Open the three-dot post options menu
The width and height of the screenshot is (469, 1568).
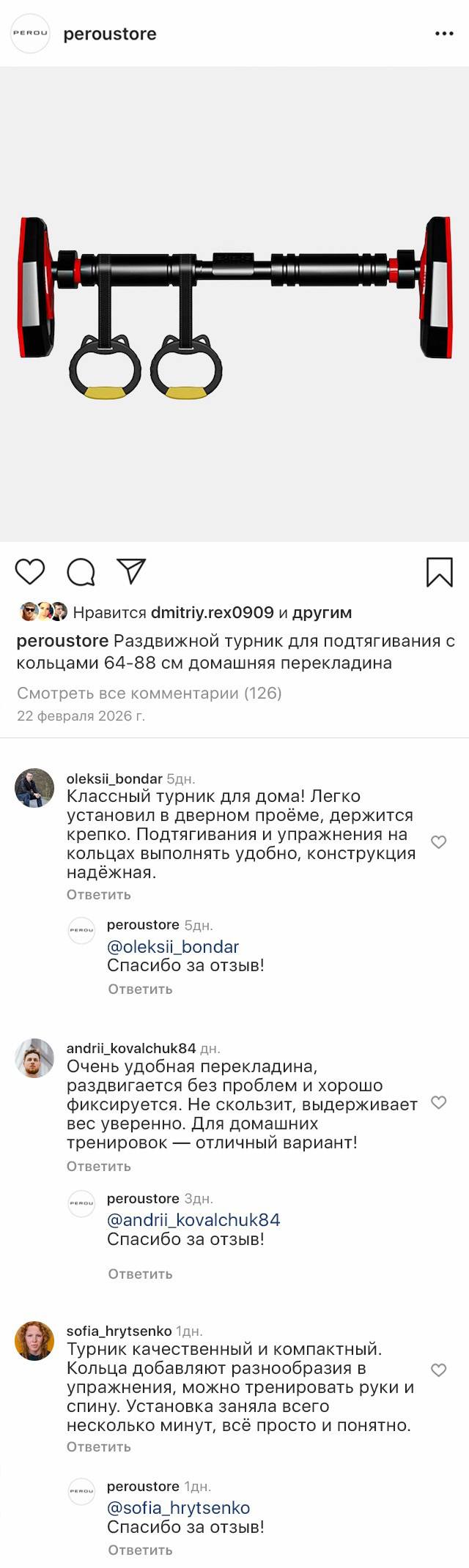[444, 34]
